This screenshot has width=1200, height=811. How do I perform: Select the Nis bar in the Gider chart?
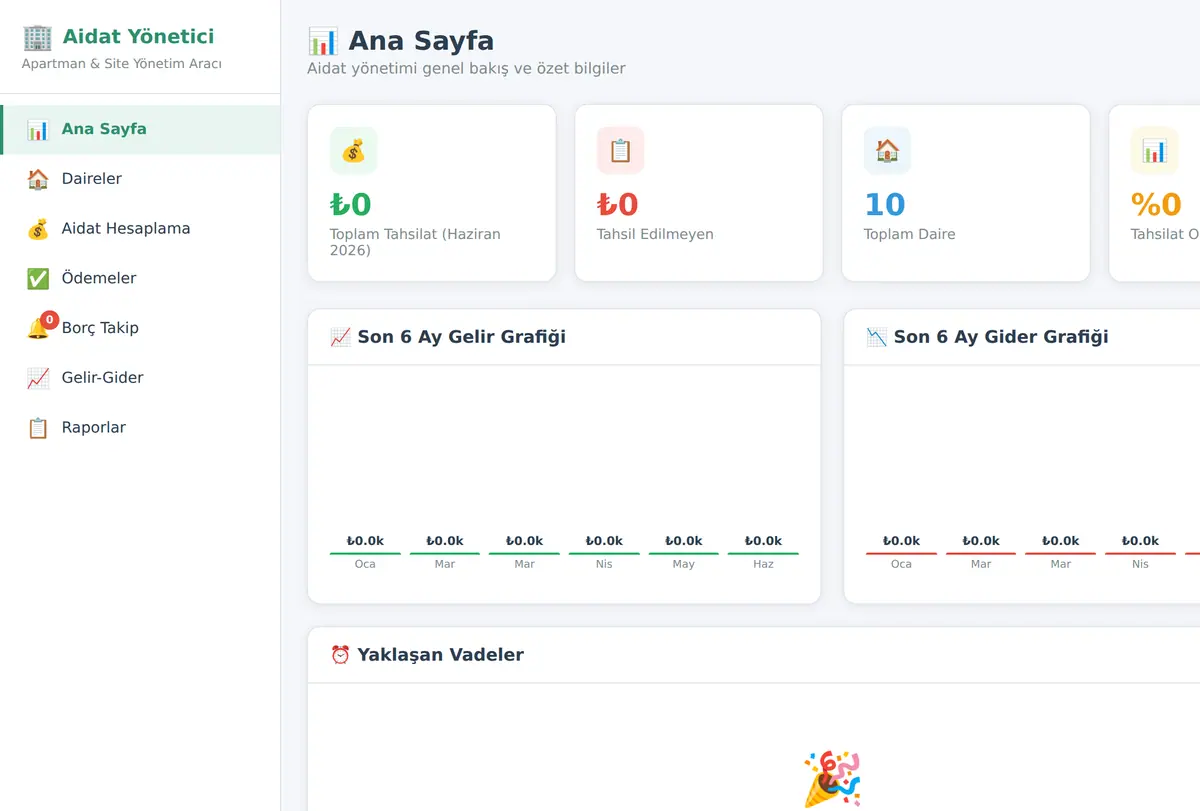1140,552
